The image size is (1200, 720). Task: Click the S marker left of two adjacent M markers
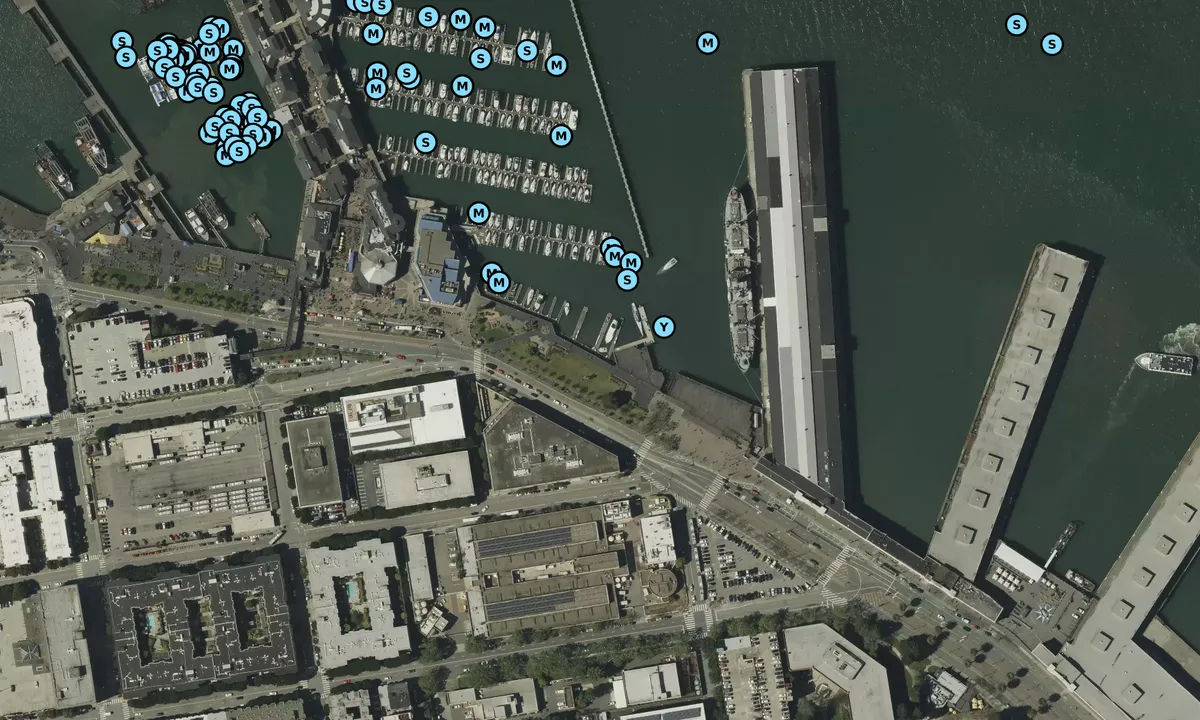click(428, 16)
